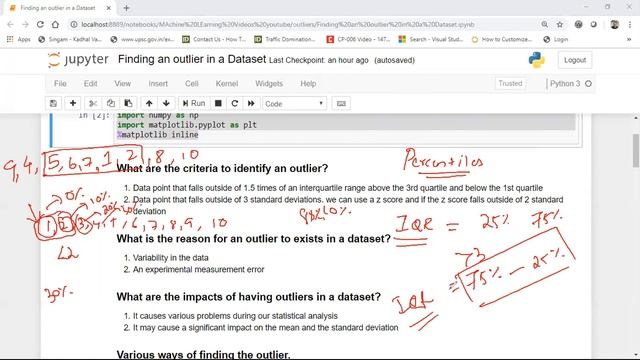640x360 pixels.
Task: Click the Last Checkpoint text
Action: pos(318,60)
